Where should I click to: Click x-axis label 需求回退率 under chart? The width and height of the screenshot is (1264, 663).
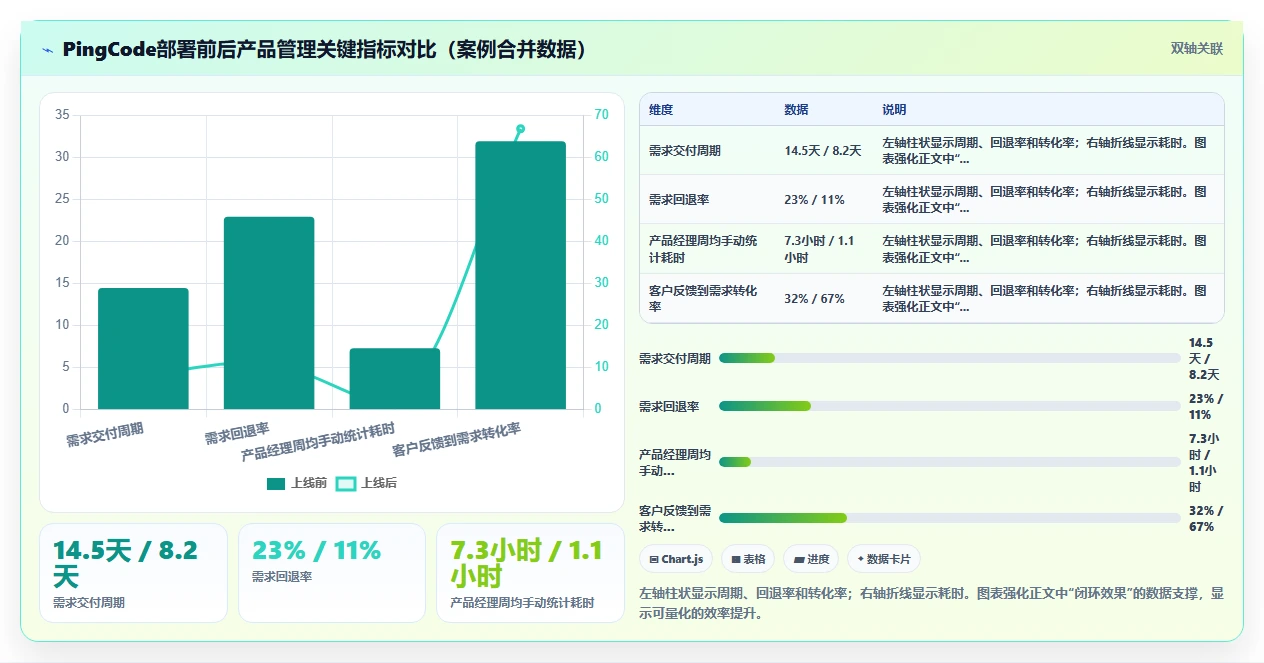(237, 433)
